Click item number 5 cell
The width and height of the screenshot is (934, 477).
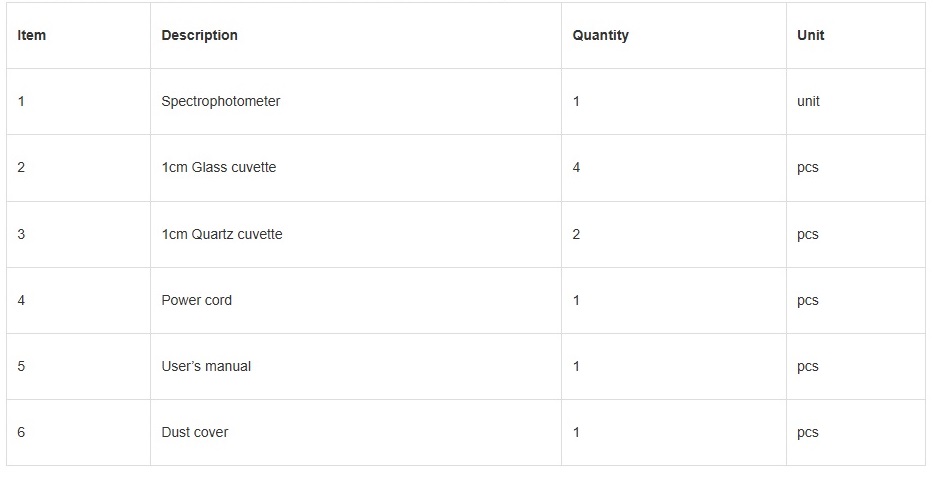(22, 366)
